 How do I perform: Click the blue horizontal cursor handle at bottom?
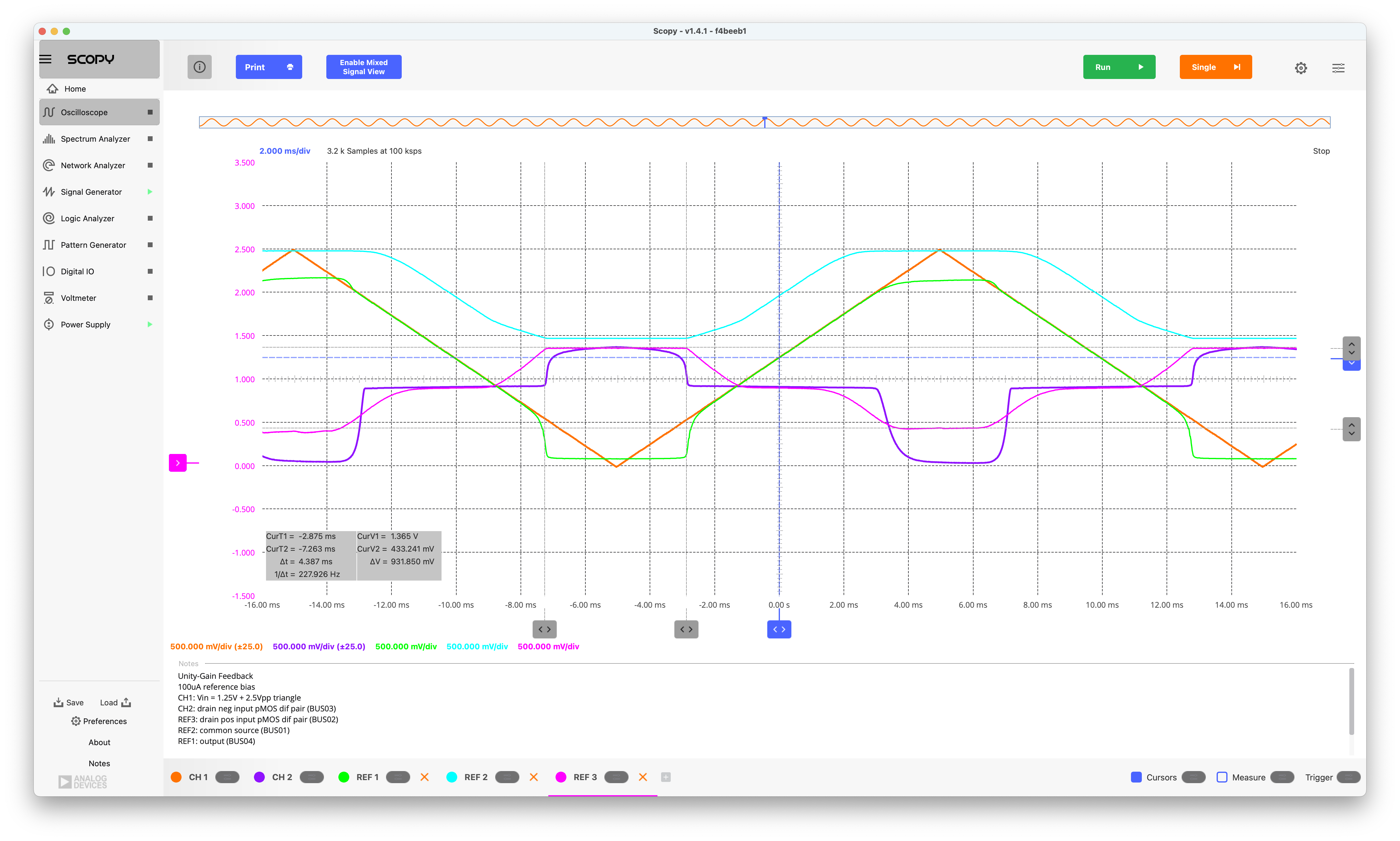779,630
